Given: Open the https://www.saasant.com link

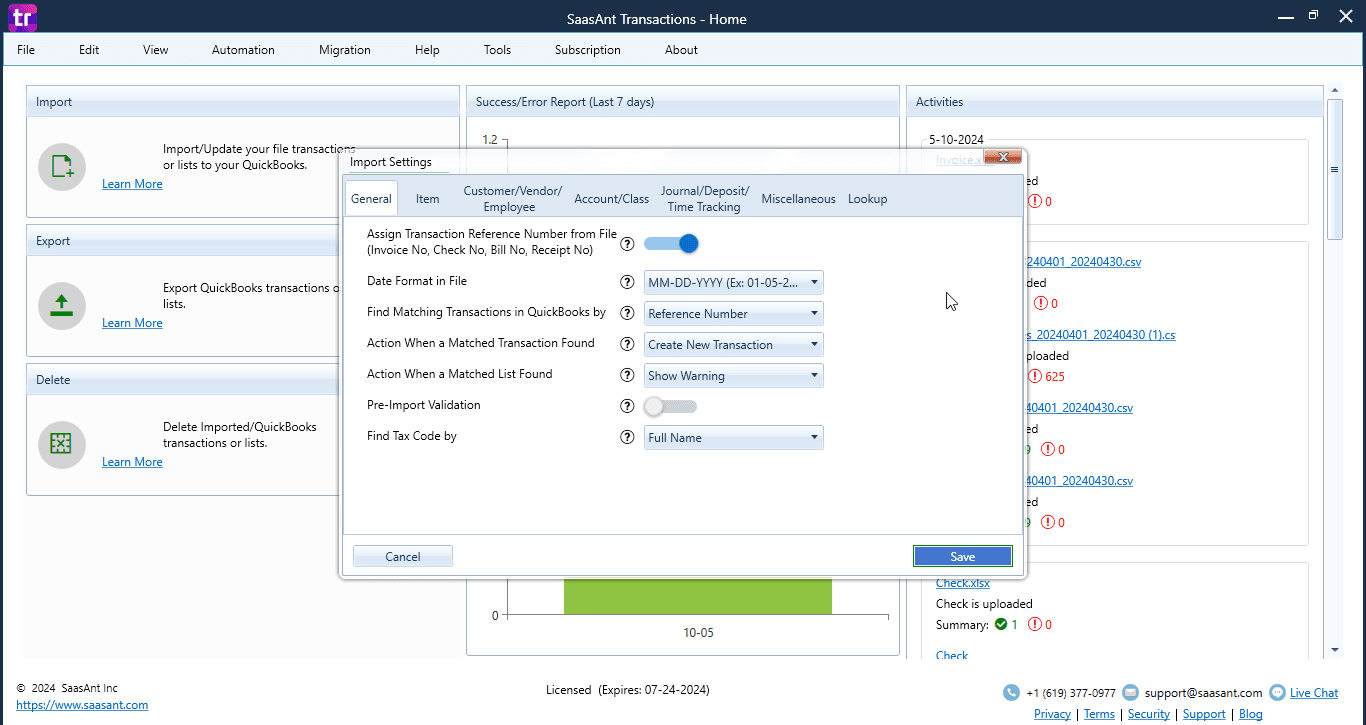Looking at the screenshot, I should 82,705.
